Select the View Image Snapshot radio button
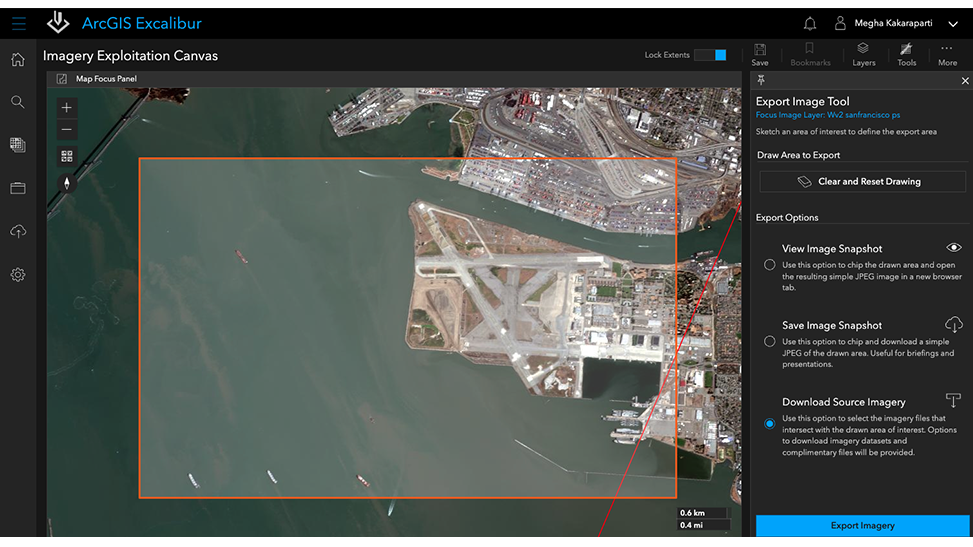The height and width of the screenshot is (547, 973). (769, 264)
